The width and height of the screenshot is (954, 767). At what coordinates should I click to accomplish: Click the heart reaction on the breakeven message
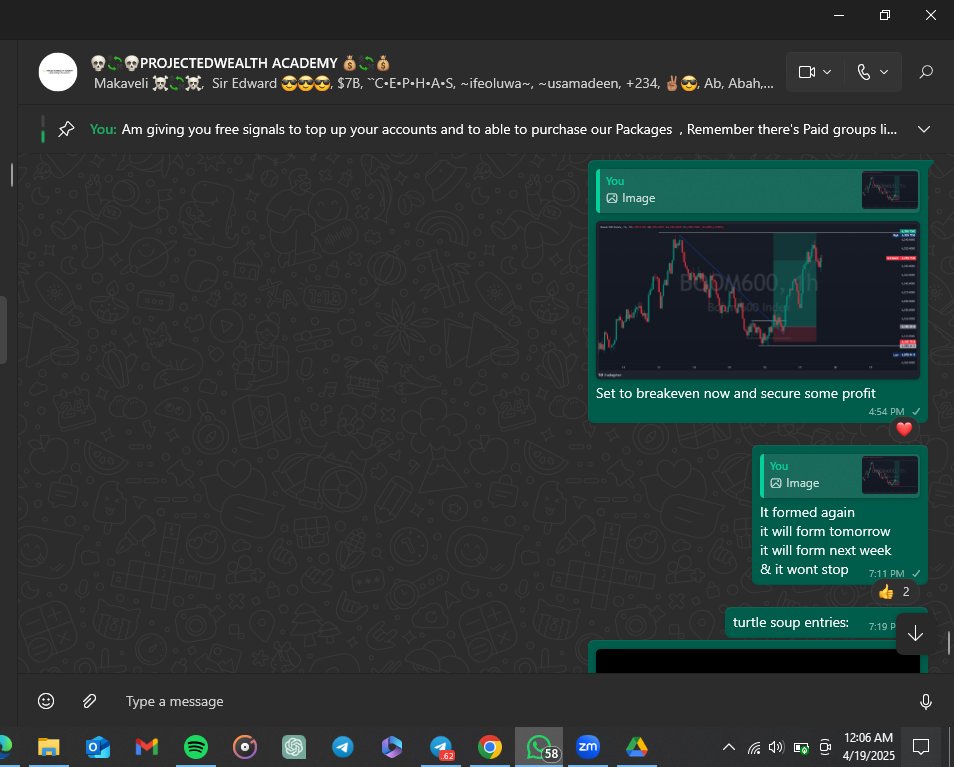(x=903, y=428)
